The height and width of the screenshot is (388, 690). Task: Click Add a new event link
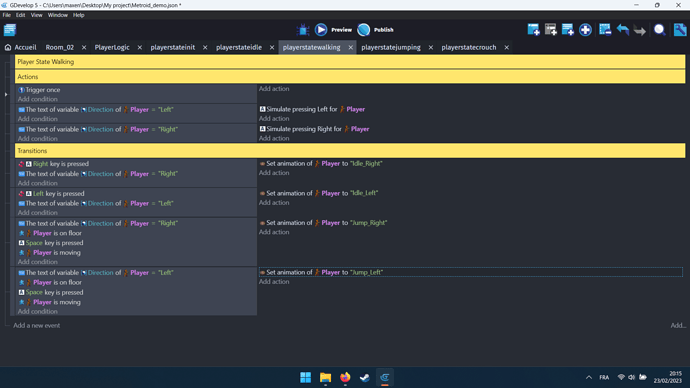coord(37,326)
